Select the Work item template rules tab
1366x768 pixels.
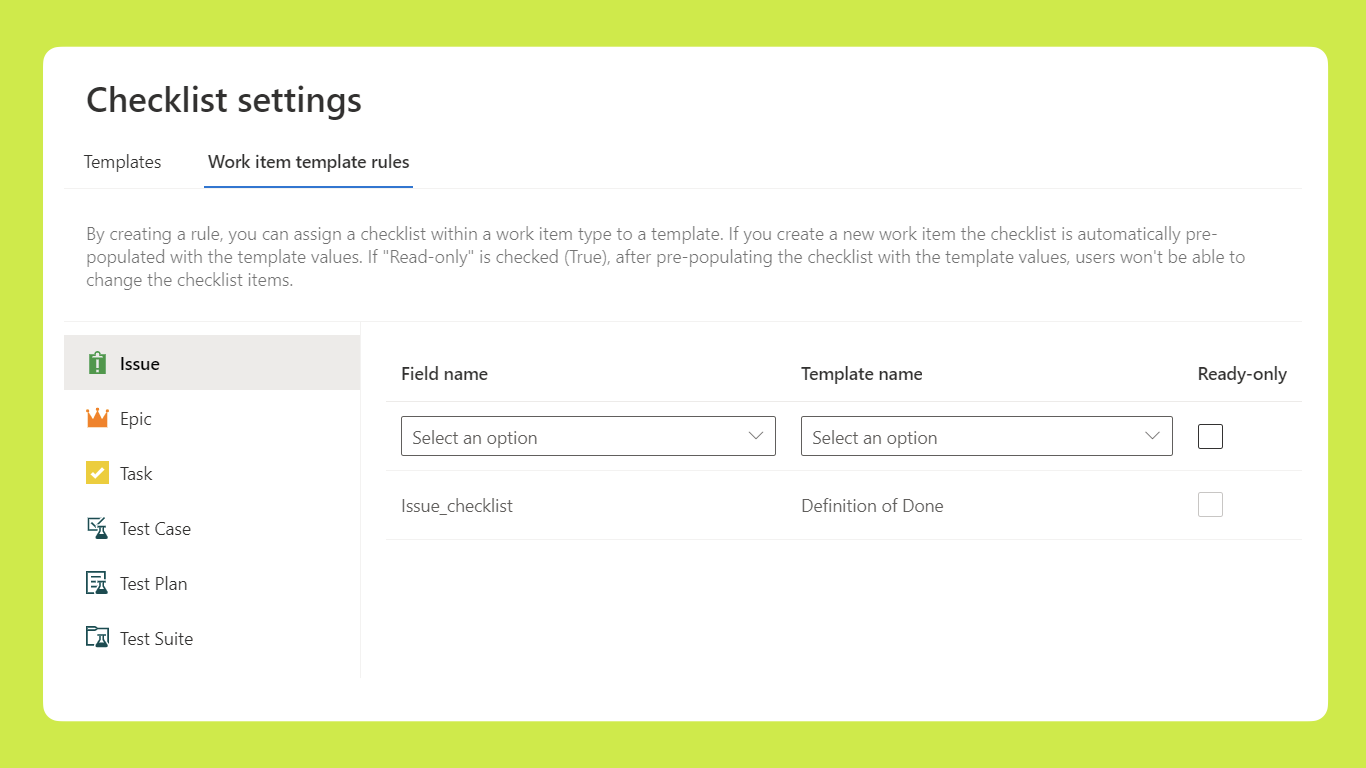pyautogui.click(x=308, y=161)
